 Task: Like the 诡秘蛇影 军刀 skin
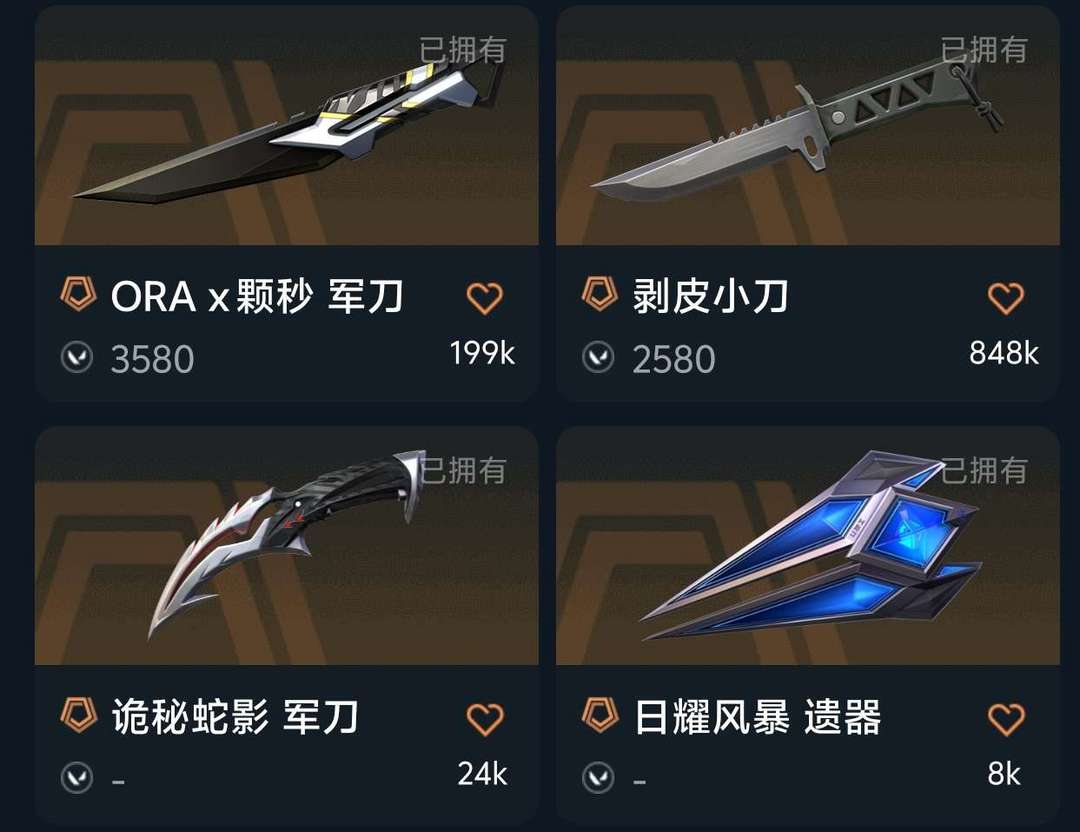pyautogui.click(x=485, y=719)
